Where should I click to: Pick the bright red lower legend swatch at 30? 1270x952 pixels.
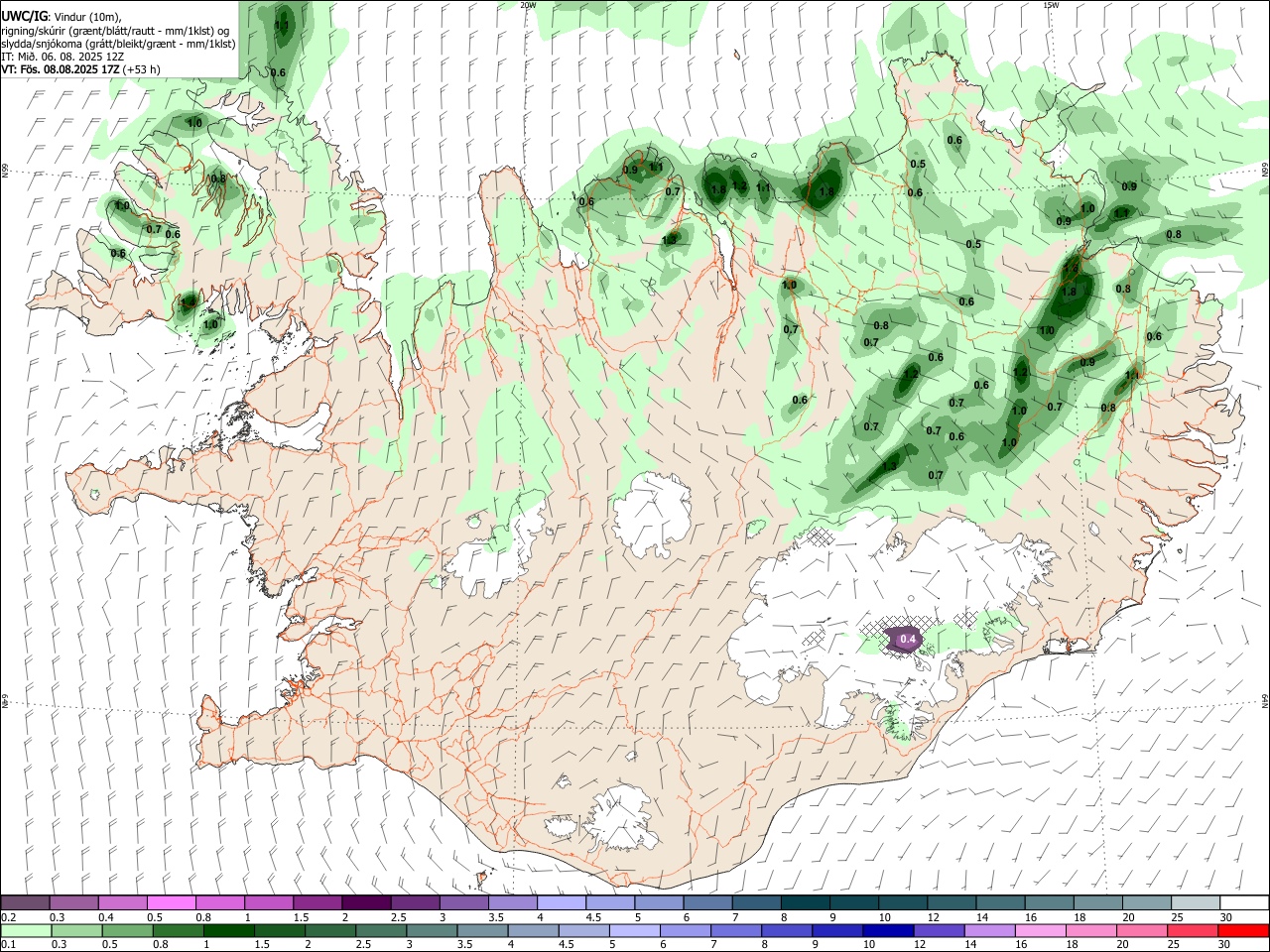[x=1243, y=930]
